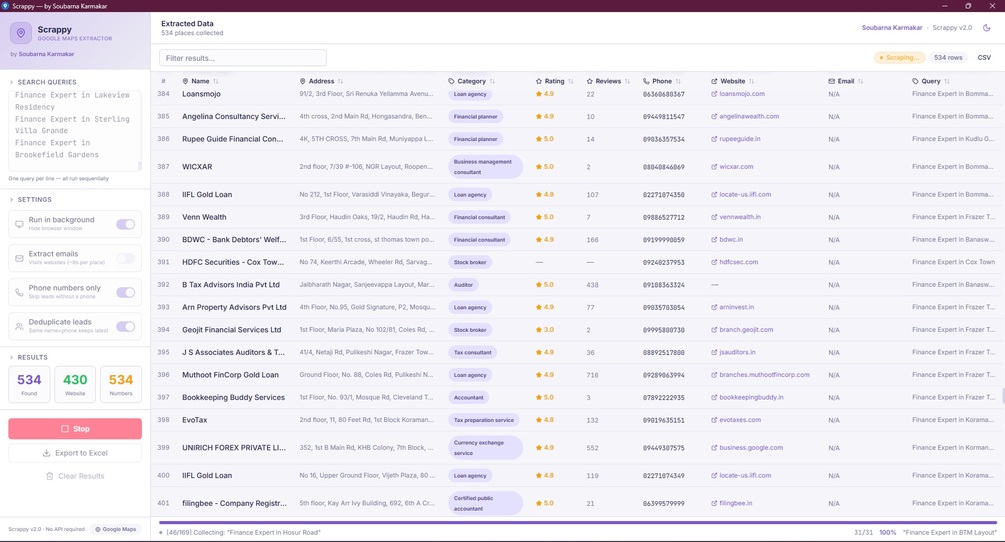Viewport: 1005px width, 542px height.
Task: Sort table by Rating column arrows
Action: [570, 81]
